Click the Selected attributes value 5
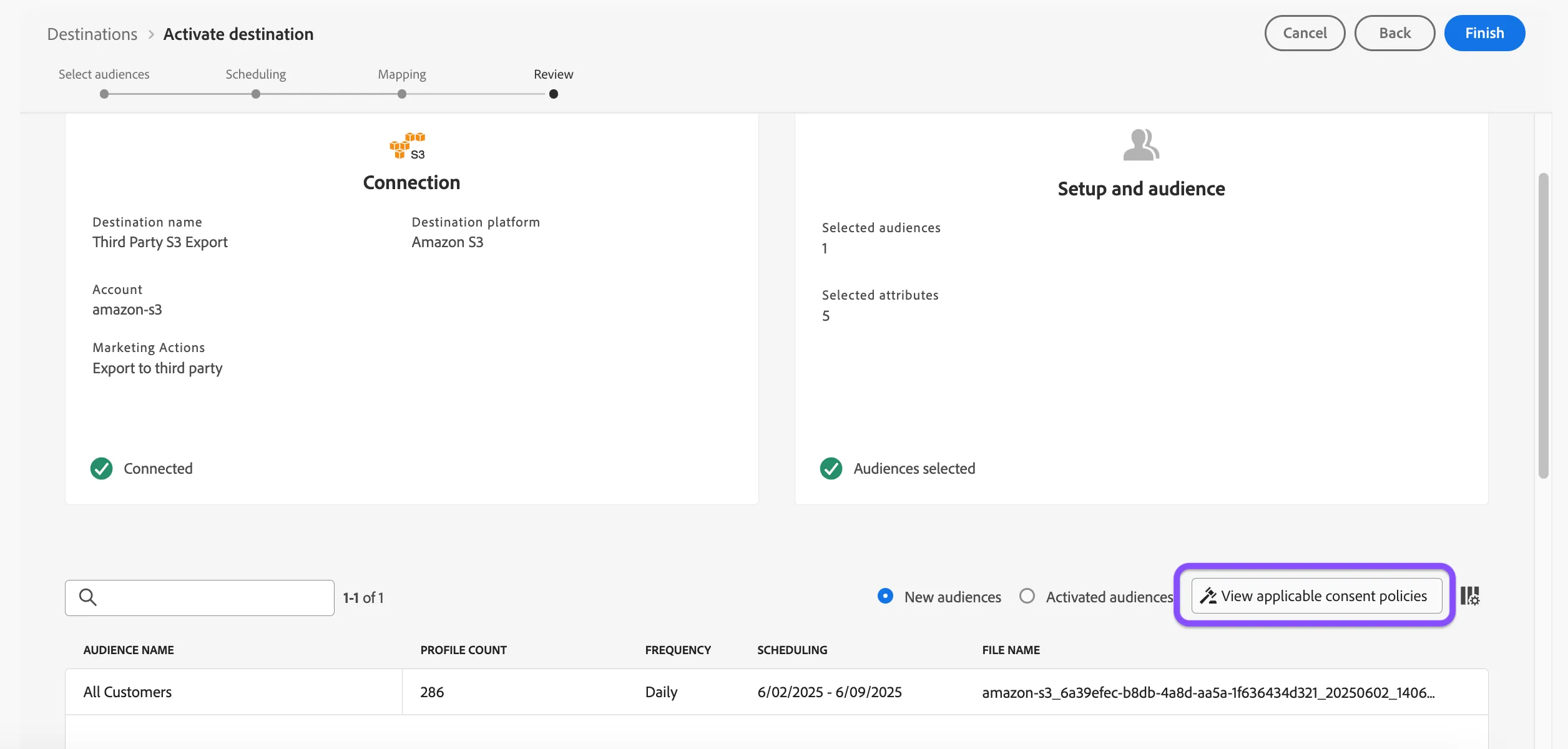The width and height of the screenshot is (1568, 749). pyautogui.click(x=826, y=316)
